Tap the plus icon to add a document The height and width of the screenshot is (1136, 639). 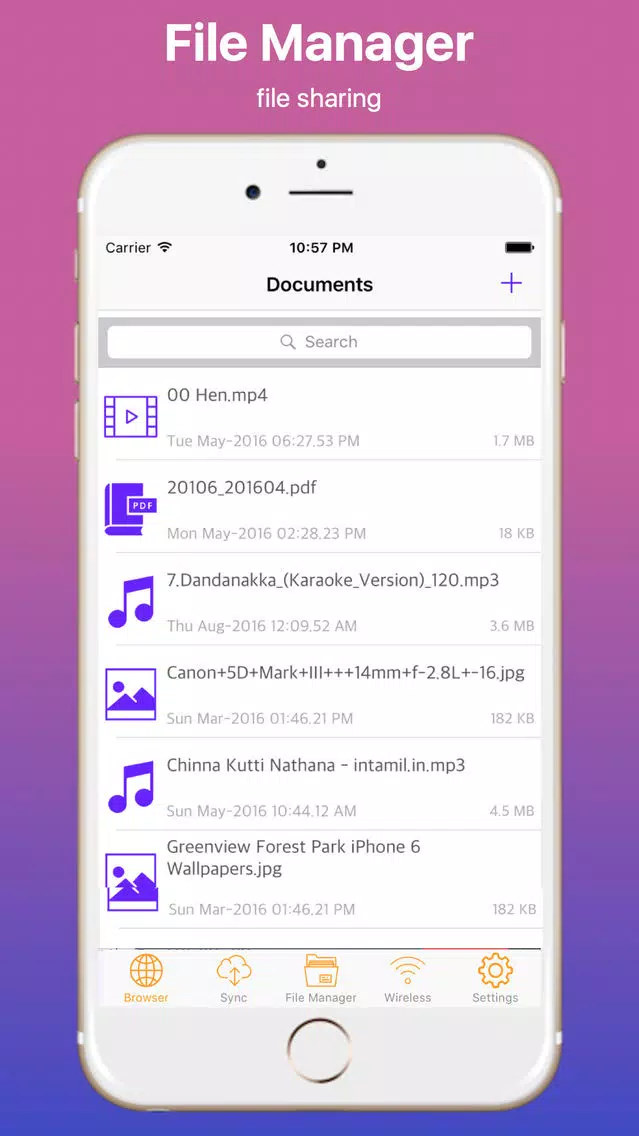(x=511, y=283)
